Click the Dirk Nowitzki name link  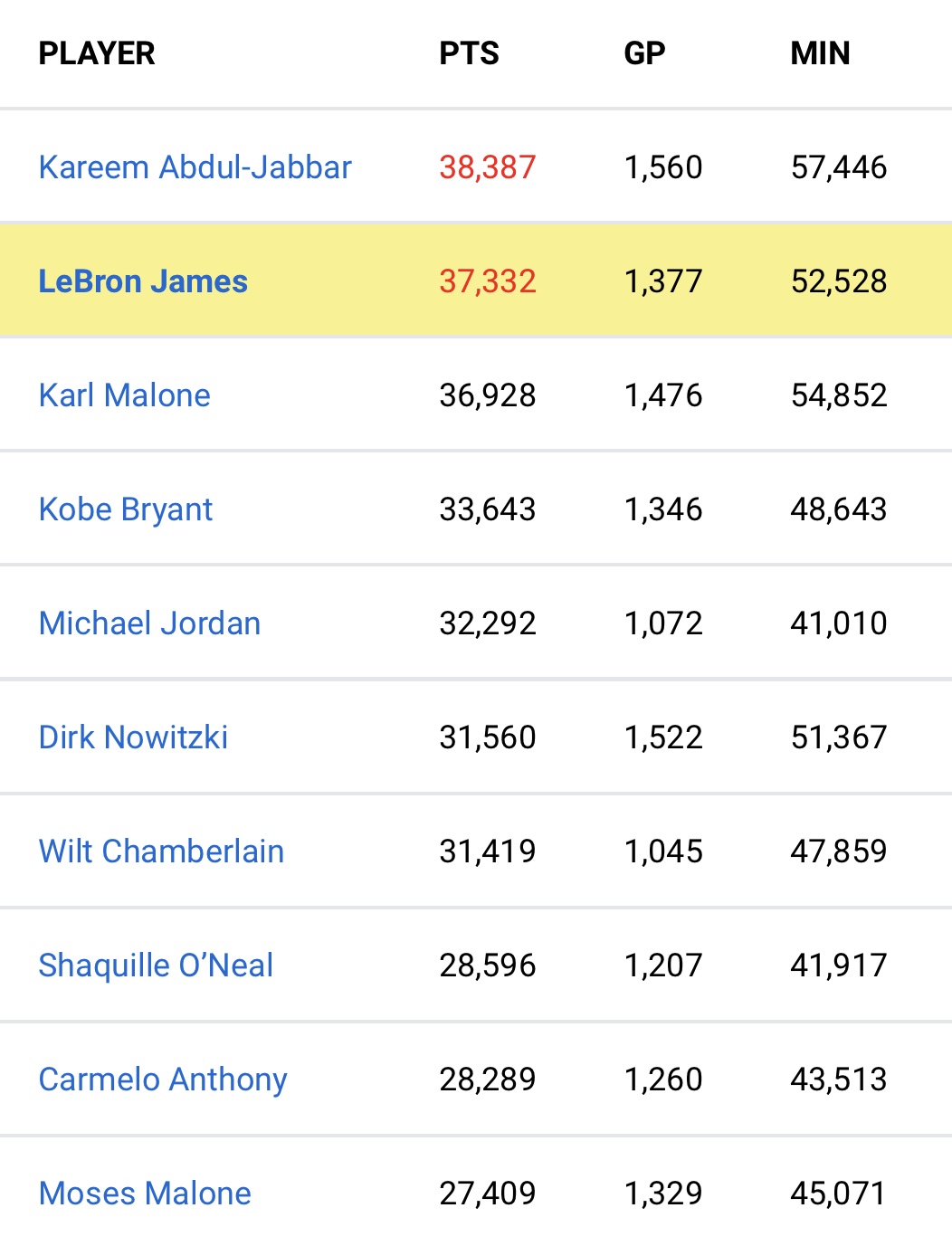point(133,737)
